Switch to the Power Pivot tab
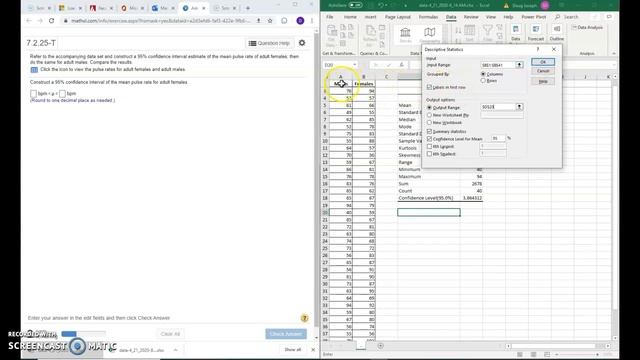Viewport: 640px width, 360px height. [x=533, y=17]
